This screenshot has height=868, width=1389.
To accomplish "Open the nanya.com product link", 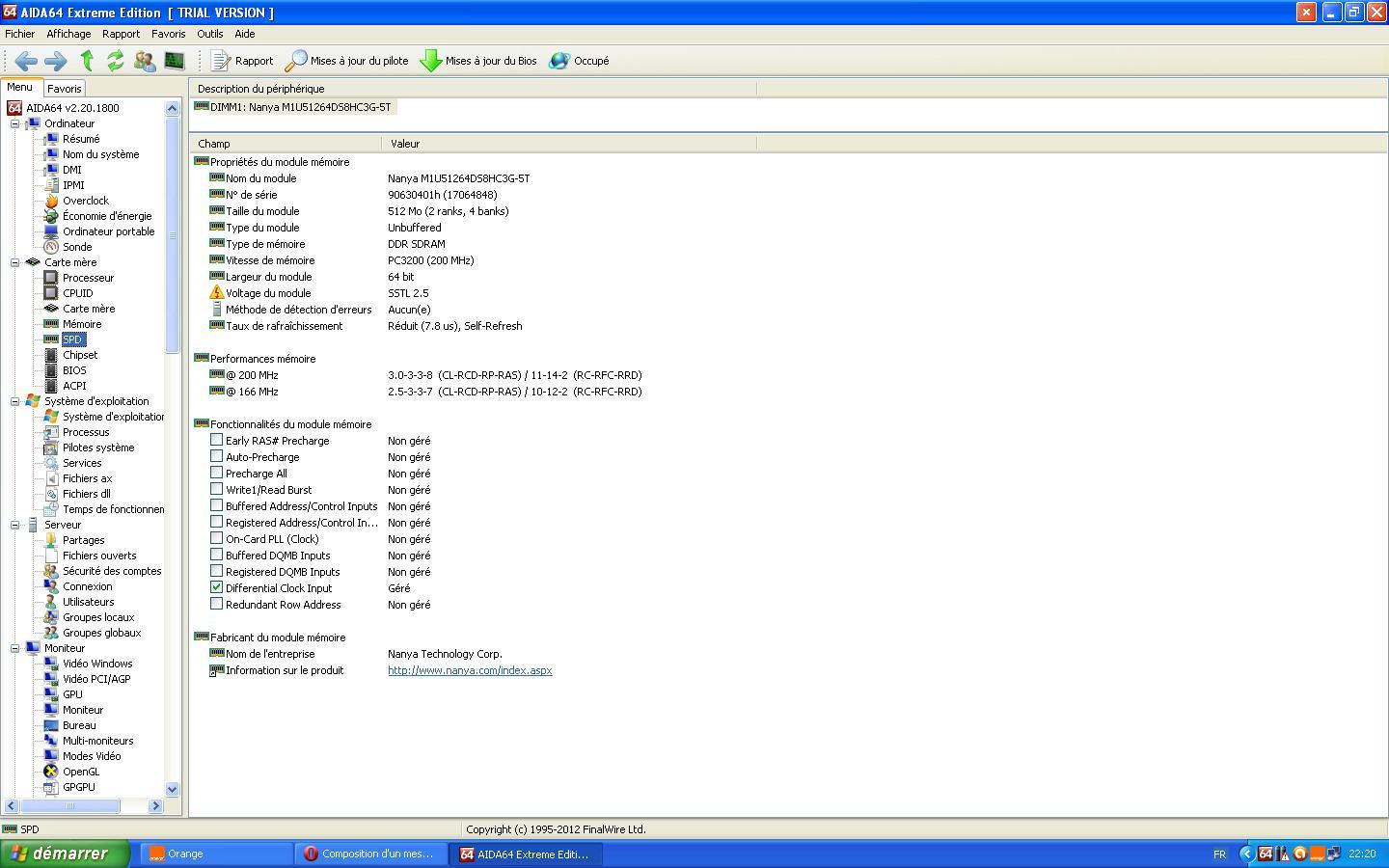I will tap(470, 670).
